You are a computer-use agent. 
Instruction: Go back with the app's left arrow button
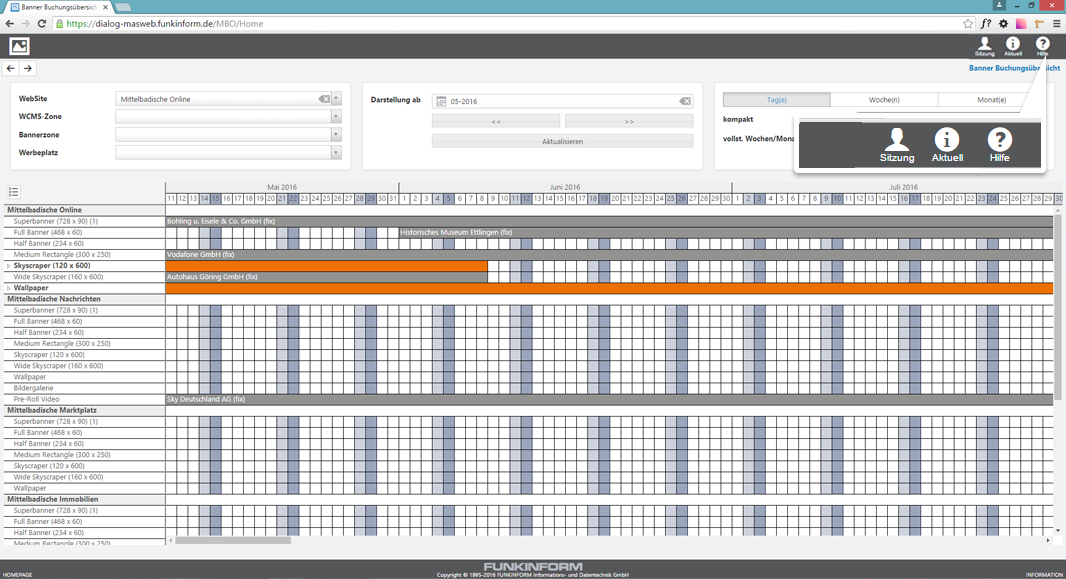click(10, 68)
